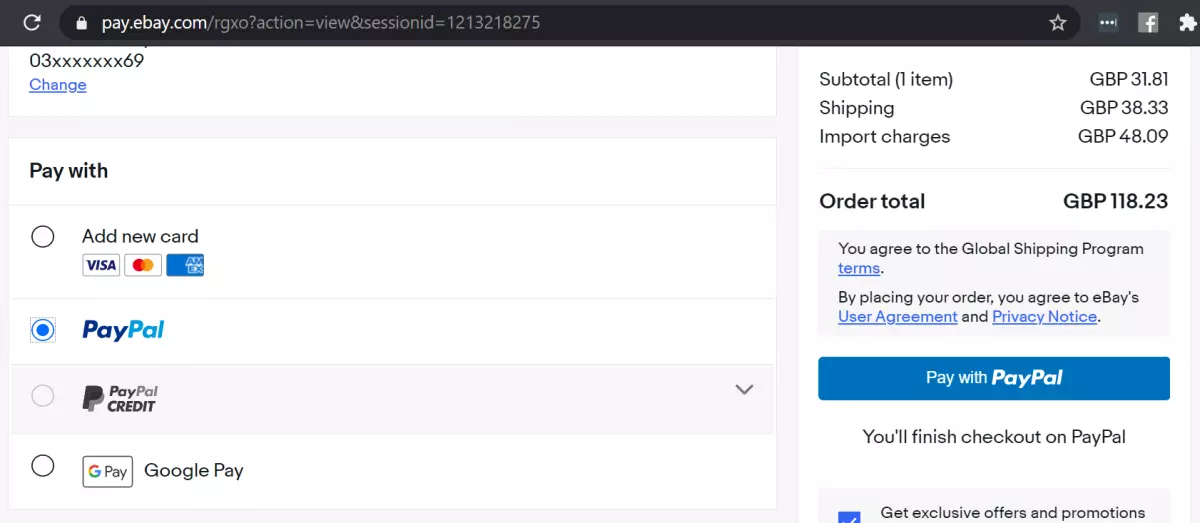Select the Add new card radio button
Image resolution: width=1200 pixels, height=523 pixels.
click(x=43, y=237)
